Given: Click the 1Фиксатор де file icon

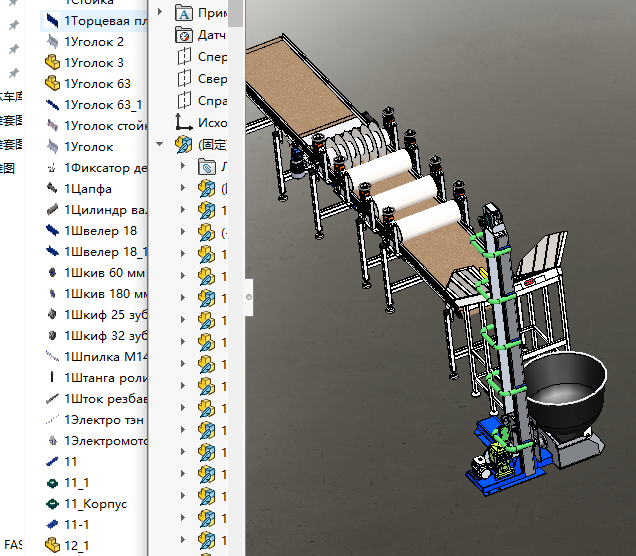Looking at the screenshot, I should [52, 167].
